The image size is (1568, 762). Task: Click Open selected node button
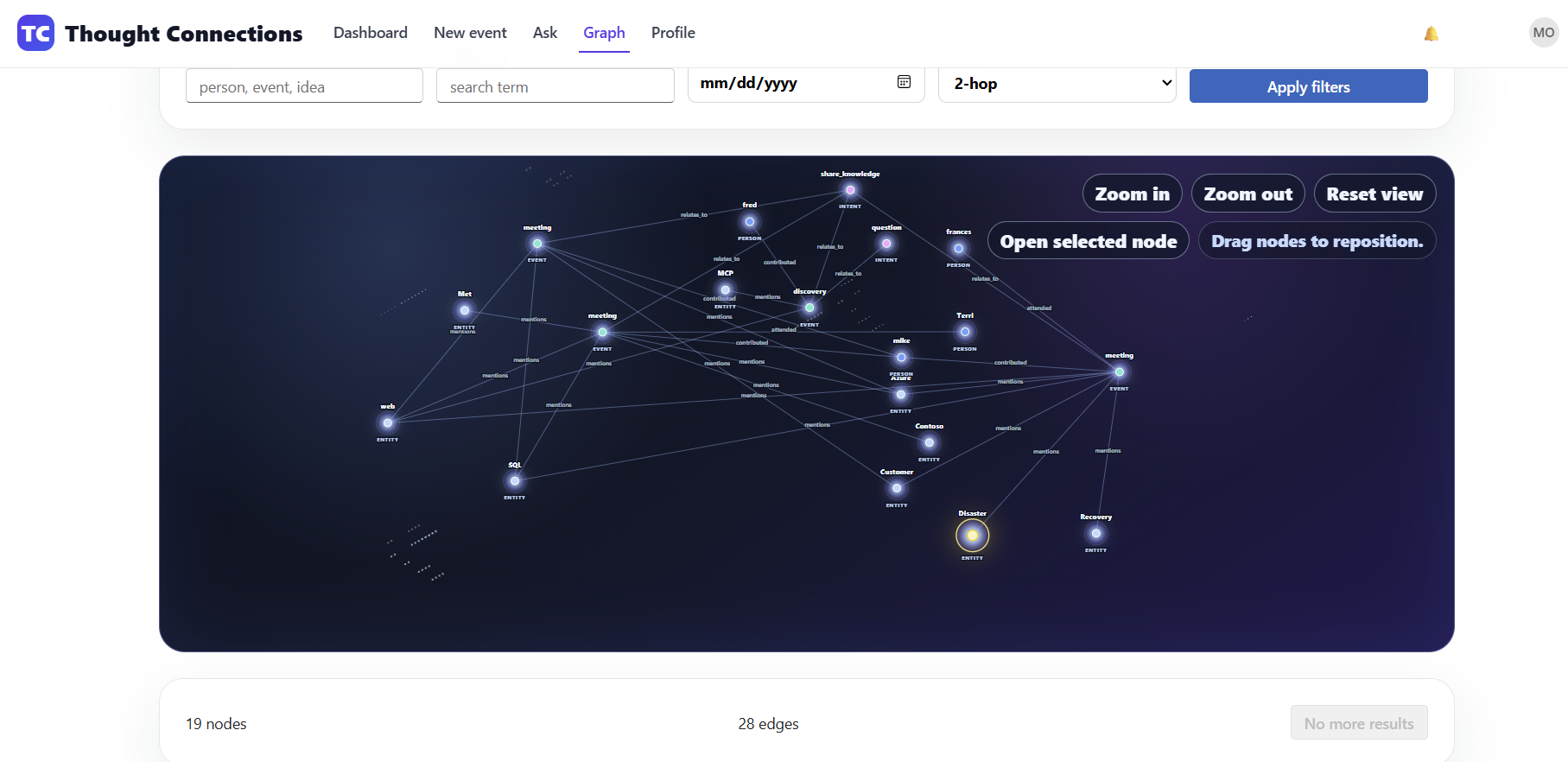click(1088, 241)
